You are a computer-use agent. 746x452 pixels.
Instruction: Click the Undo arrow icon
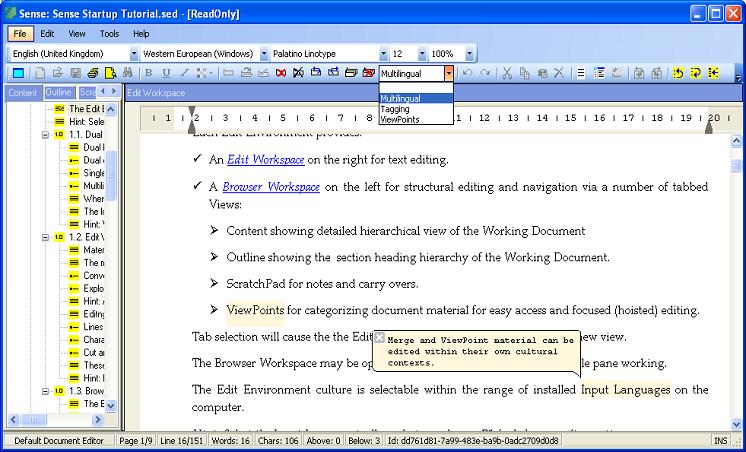coord(468,73)
